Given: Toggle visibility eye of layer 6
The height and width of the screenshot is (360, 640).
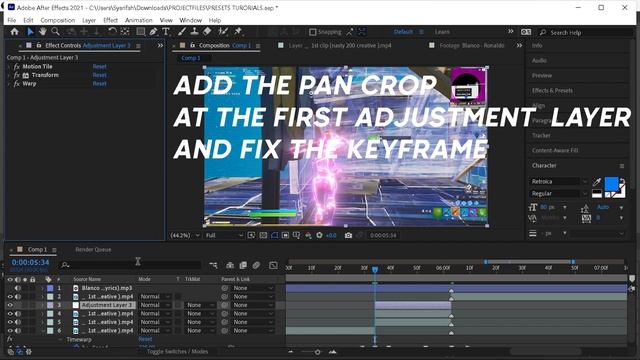Looking at the screenshot, I should 10,331.
